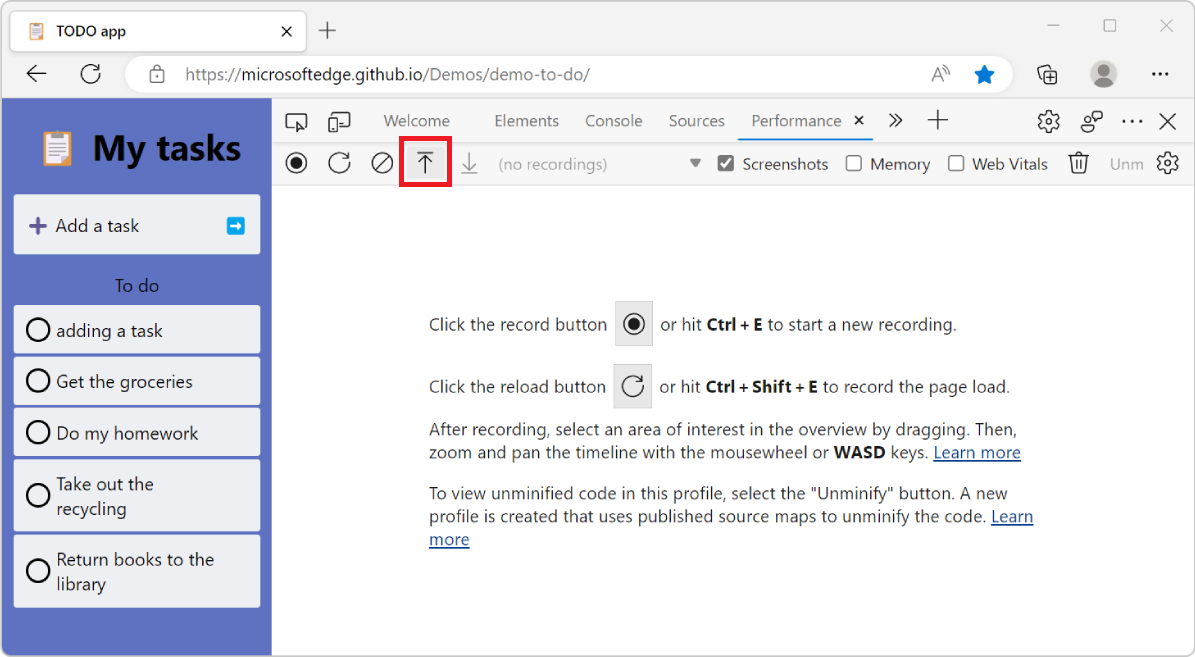Submit task with blue arrow button
Viewport: 1195px width, 657px height.
[x=235, y=226]
